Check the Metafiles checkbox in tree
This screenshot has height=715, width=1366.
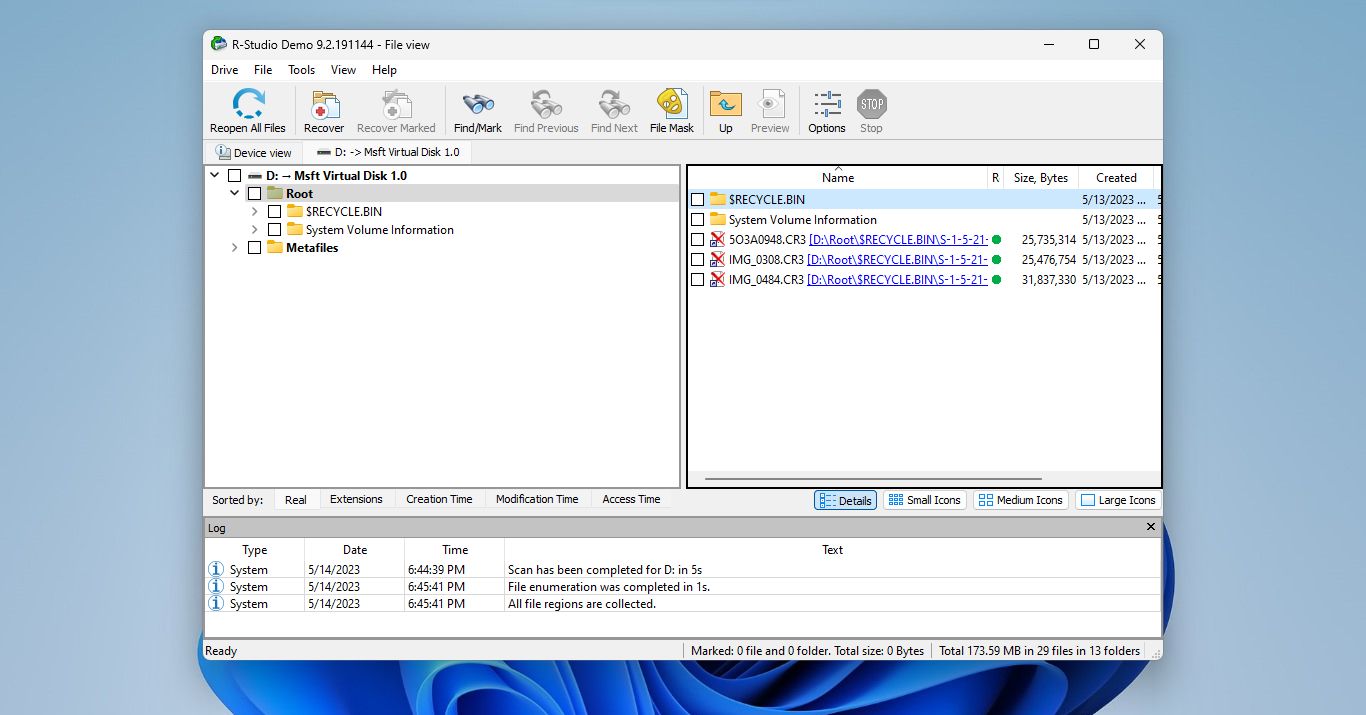(254, 248)
